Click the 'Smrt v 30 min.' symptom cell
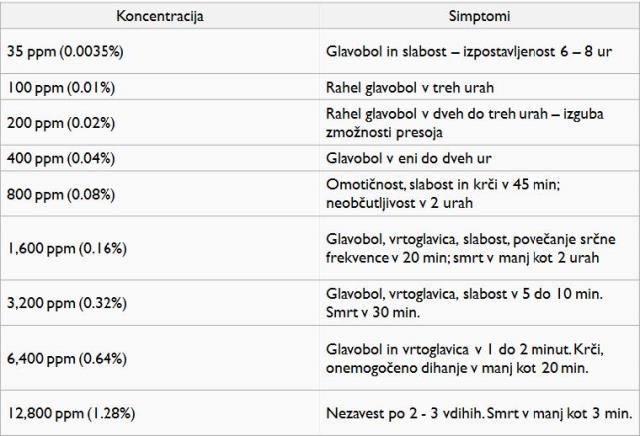Viewport: 640px width, 436px height. [x=479, y=303]
